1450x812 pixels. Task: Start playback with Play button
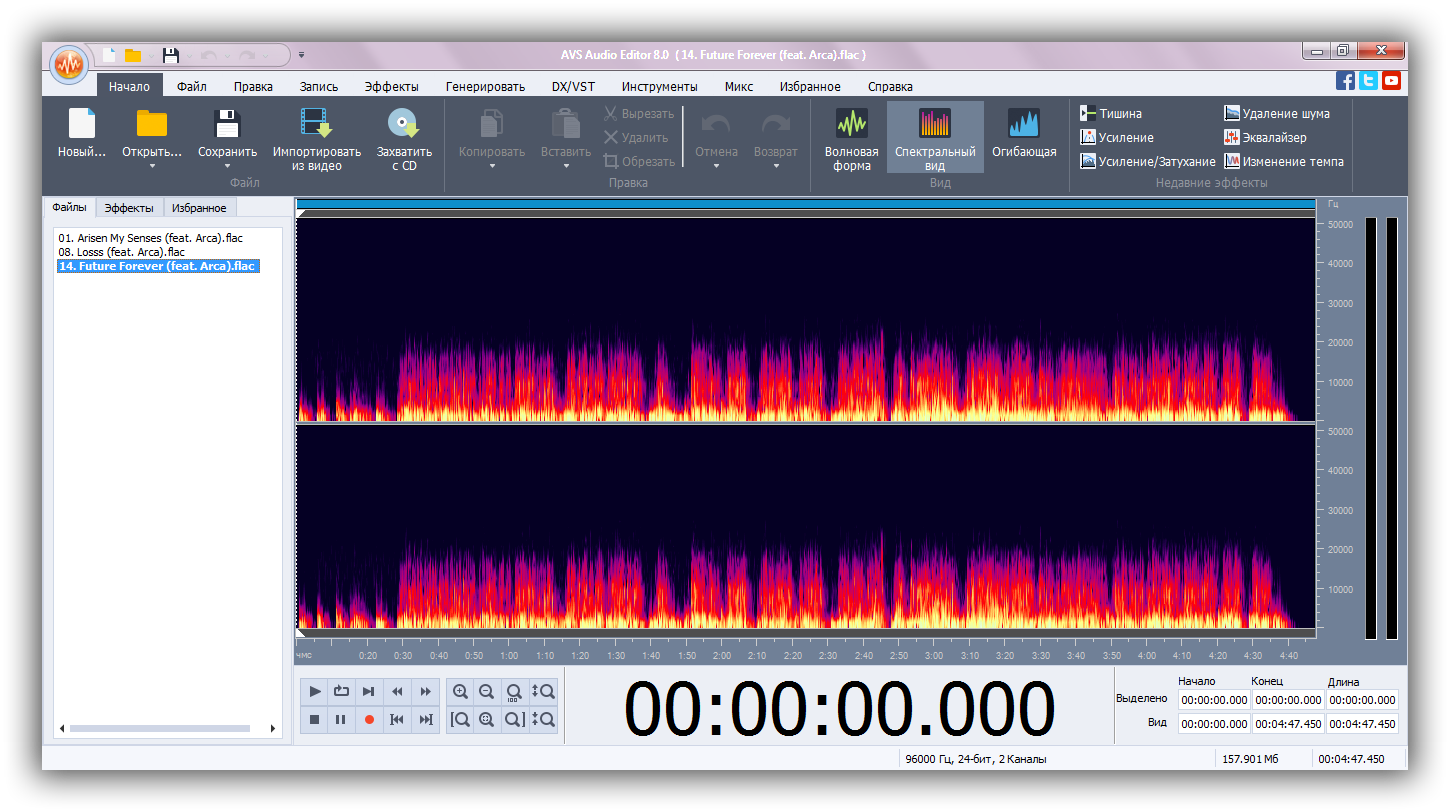pos(315,691)
